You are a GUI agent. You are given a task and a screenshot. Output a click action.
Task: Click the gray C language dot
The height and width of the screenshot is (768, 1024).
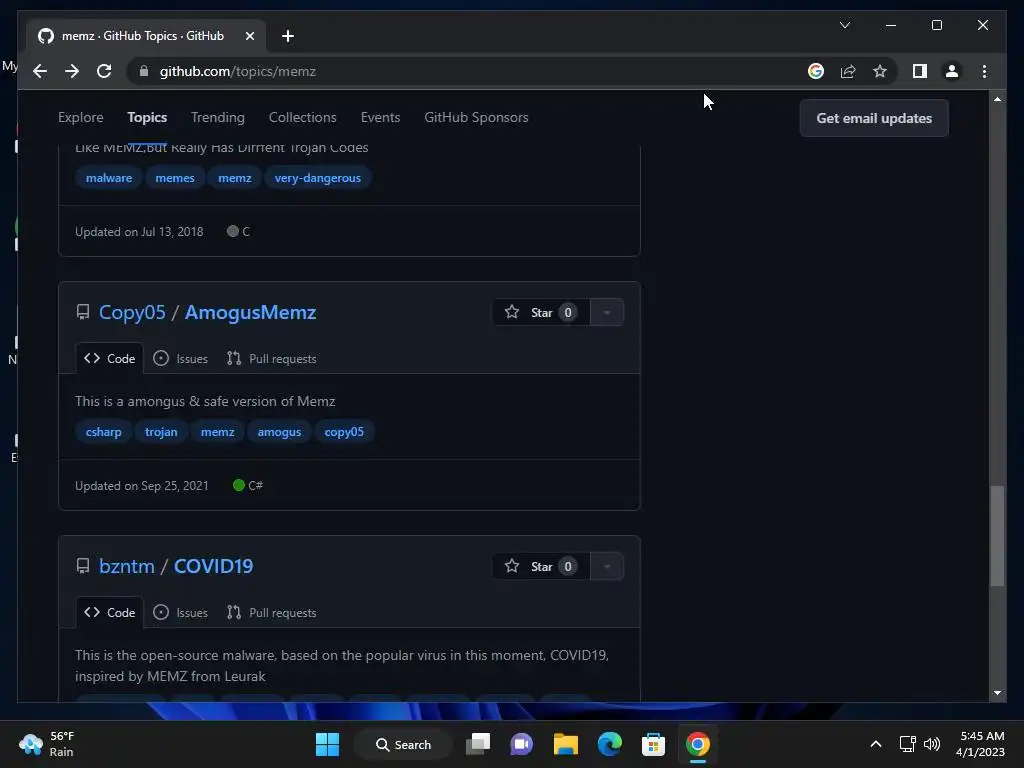pyautogui.click(x=232, y=231)
